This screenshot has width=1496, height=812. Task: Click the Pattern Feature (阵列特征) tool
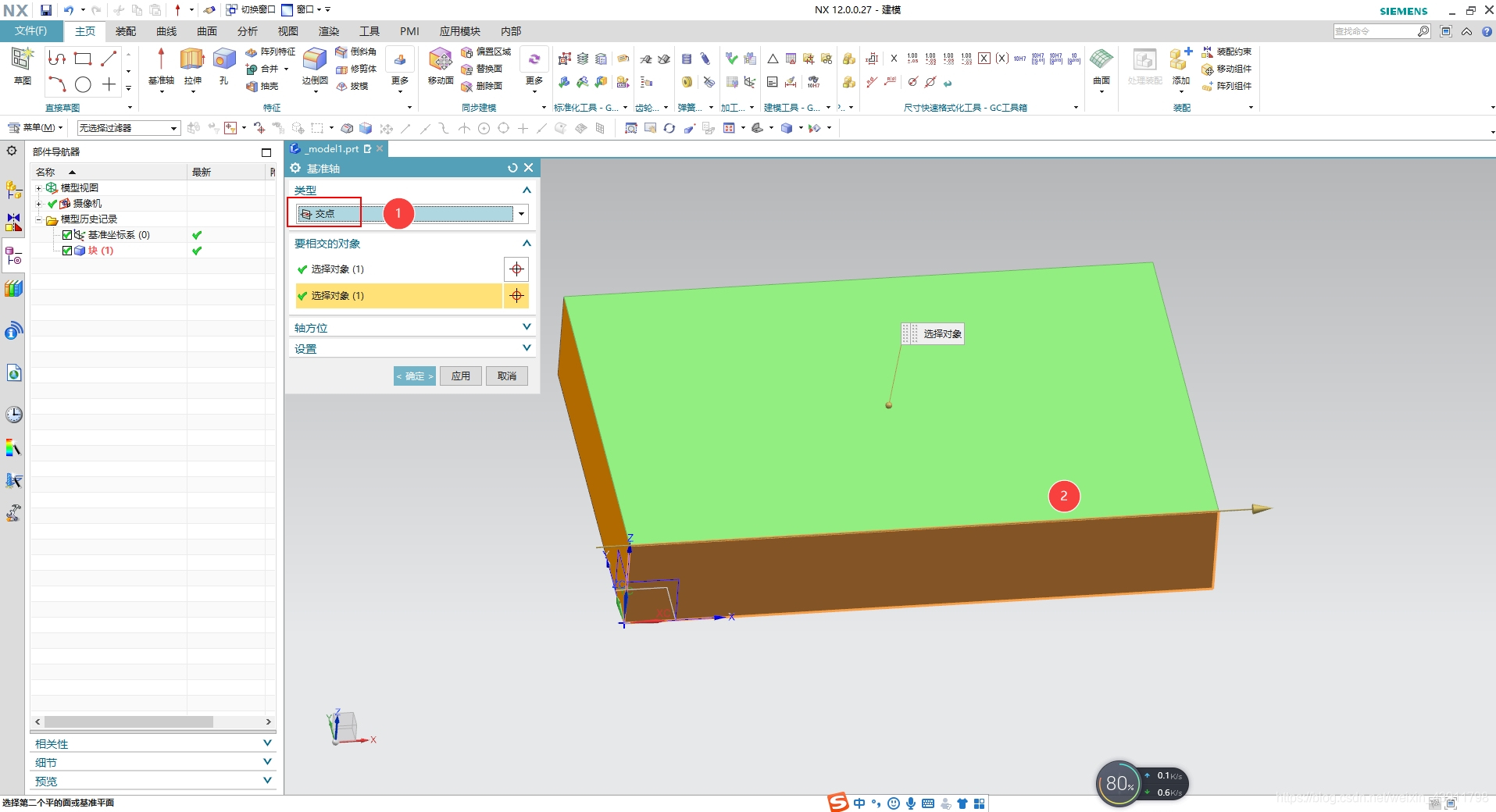pos(270,52)
